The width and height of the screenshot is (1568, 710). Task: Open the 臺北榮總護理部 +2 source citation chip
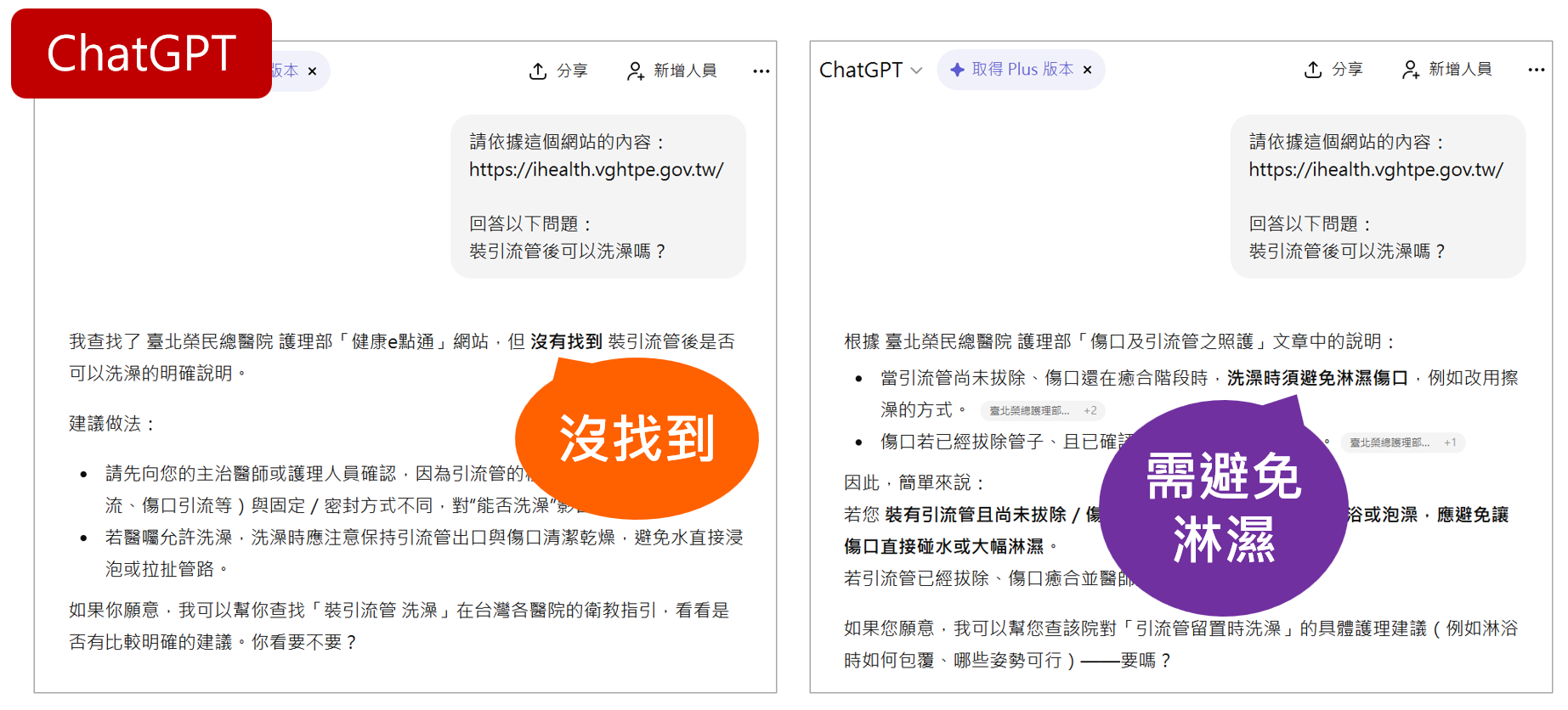pos(1042,411)
